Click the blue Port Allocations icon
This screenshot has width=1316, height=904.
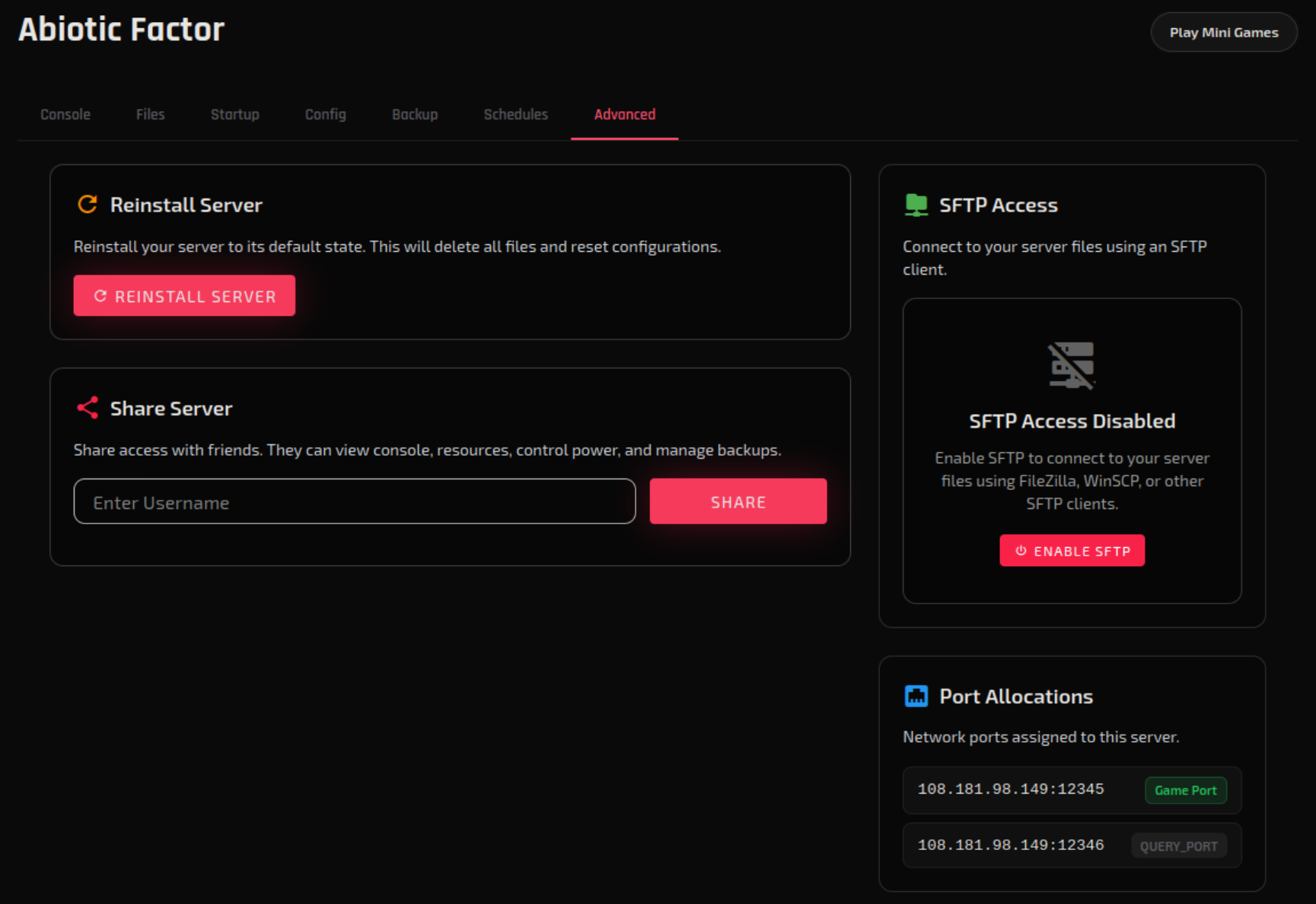pyautogui.click(x=916, y=696)
